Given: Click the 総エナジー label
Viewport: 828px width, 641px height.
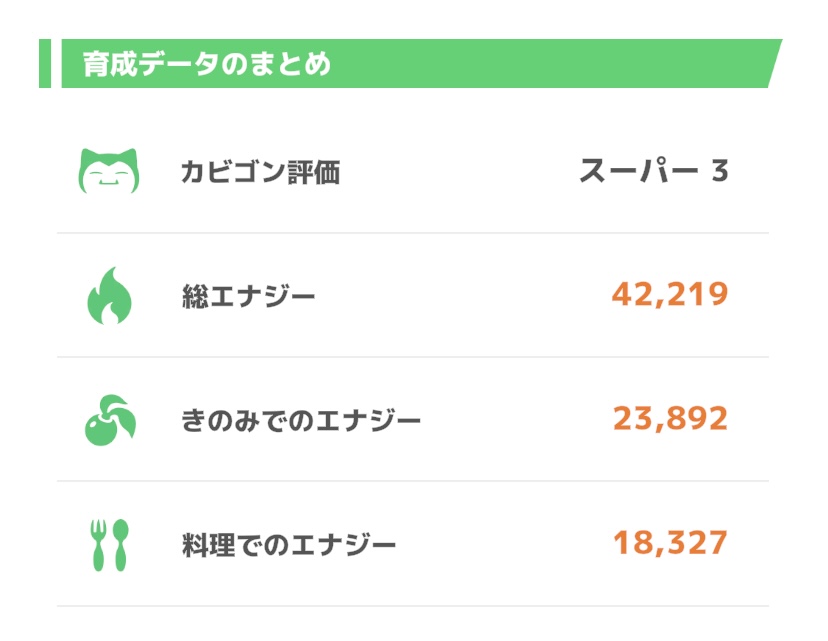Looking at the screenshot, I should 248,296.
